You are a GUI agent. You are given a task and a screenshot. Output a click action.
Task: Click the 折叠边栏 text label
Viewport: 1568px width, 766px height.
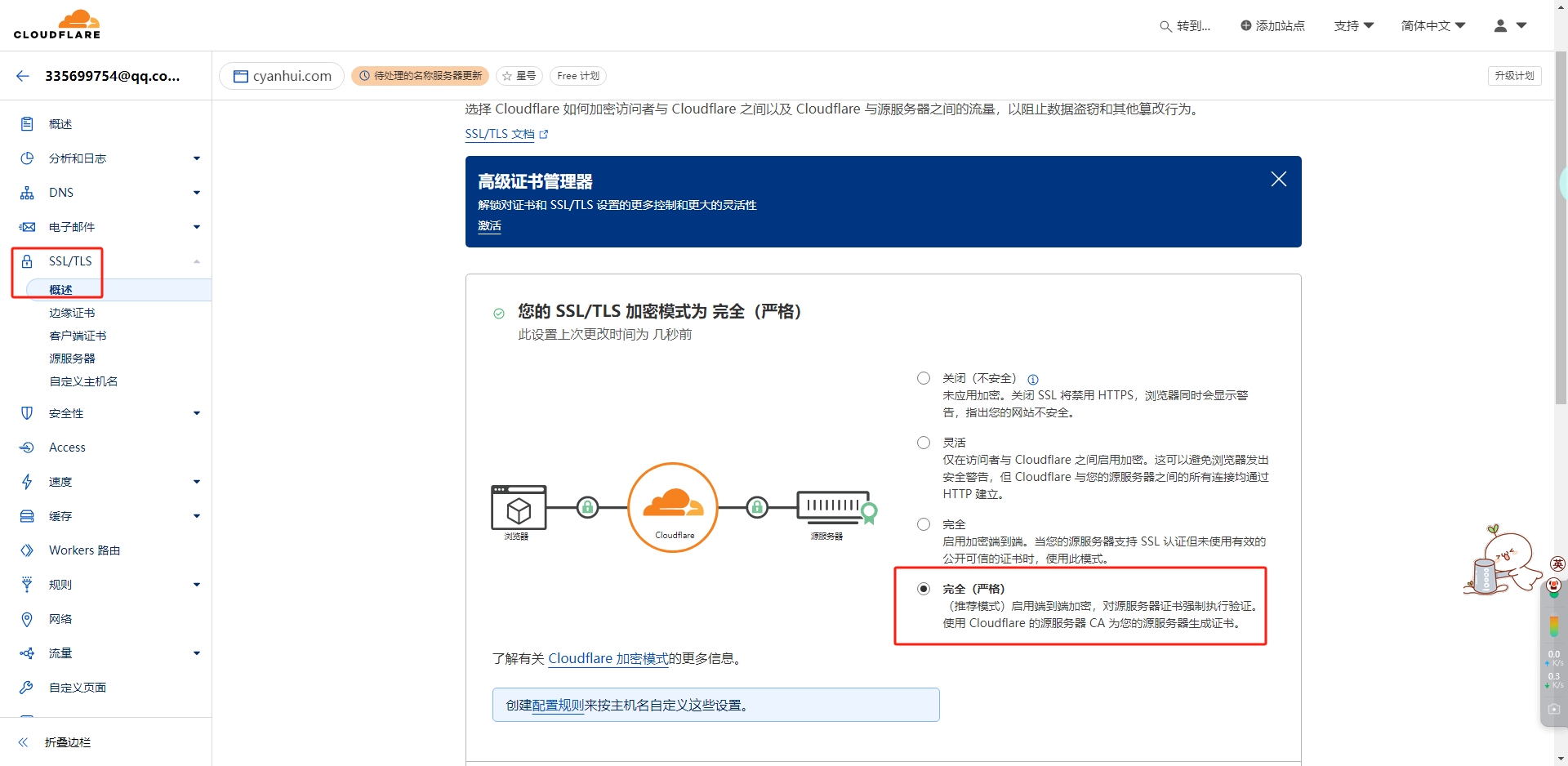(68, 742)
